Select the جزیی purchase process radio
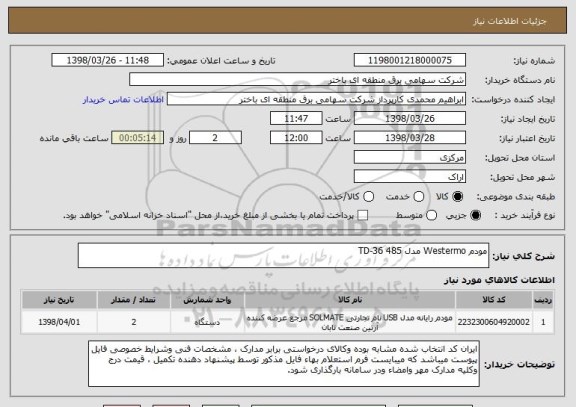 click(x=475, y=216)
